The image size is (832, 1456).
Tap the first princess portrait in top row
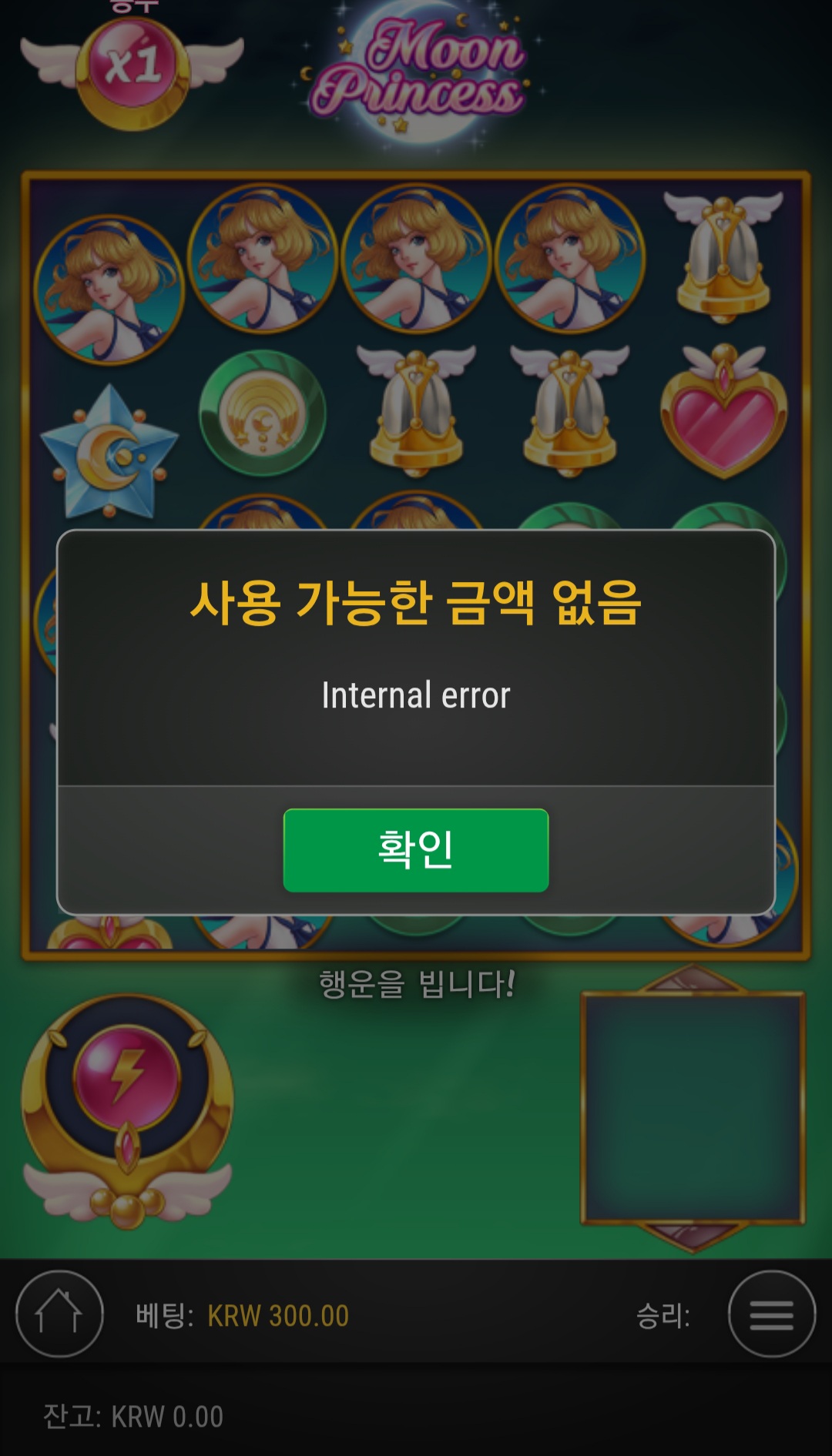pyautogui.click(x=109, y=290)
